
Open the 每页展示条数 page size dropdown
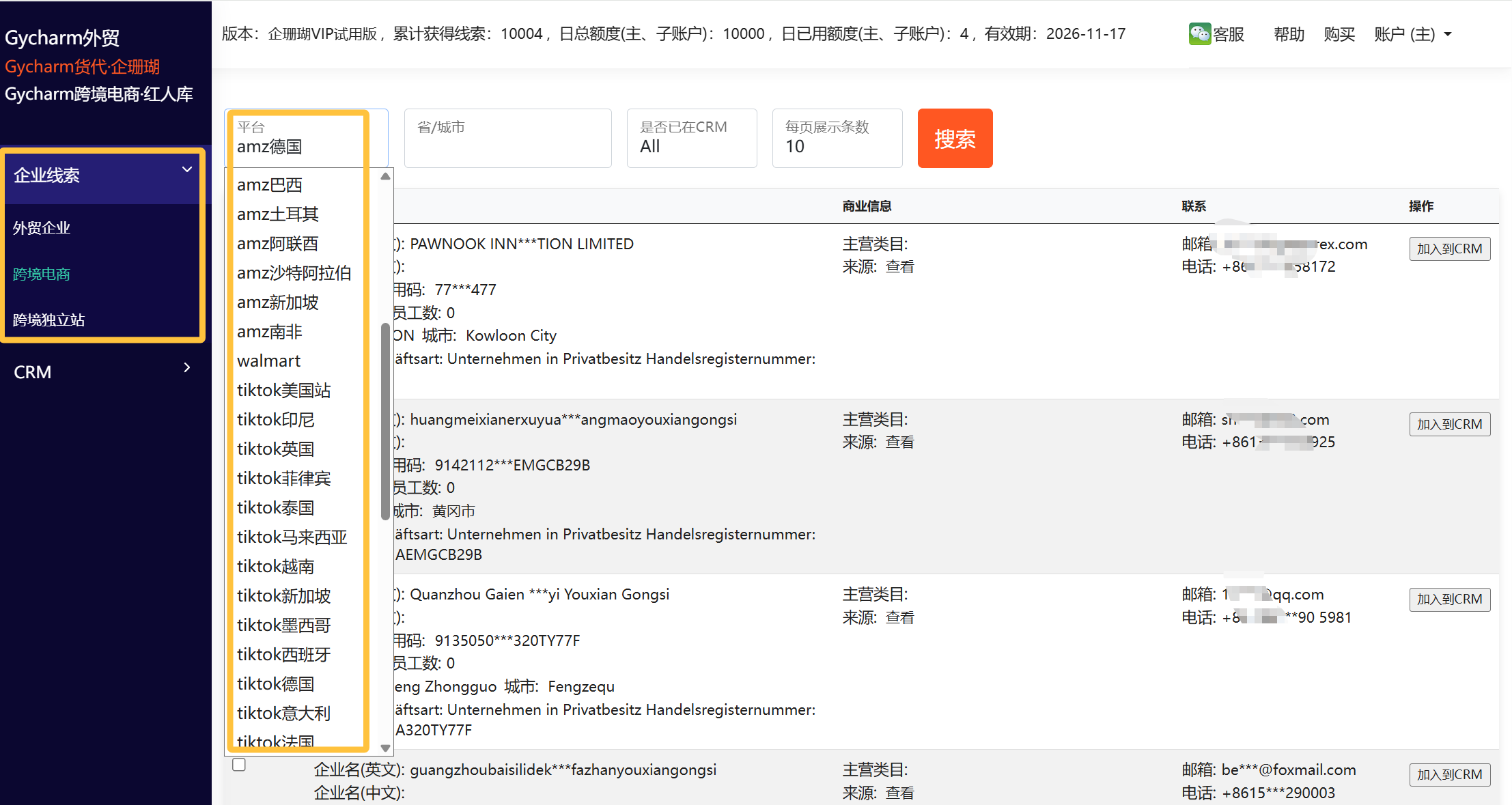(837, 139)
